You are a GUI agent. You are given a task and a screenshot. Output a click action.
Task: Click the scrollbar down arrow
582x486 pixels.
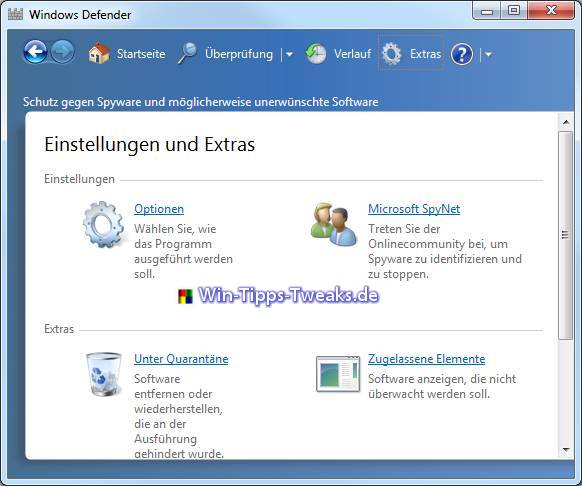(x=566, y=450)
